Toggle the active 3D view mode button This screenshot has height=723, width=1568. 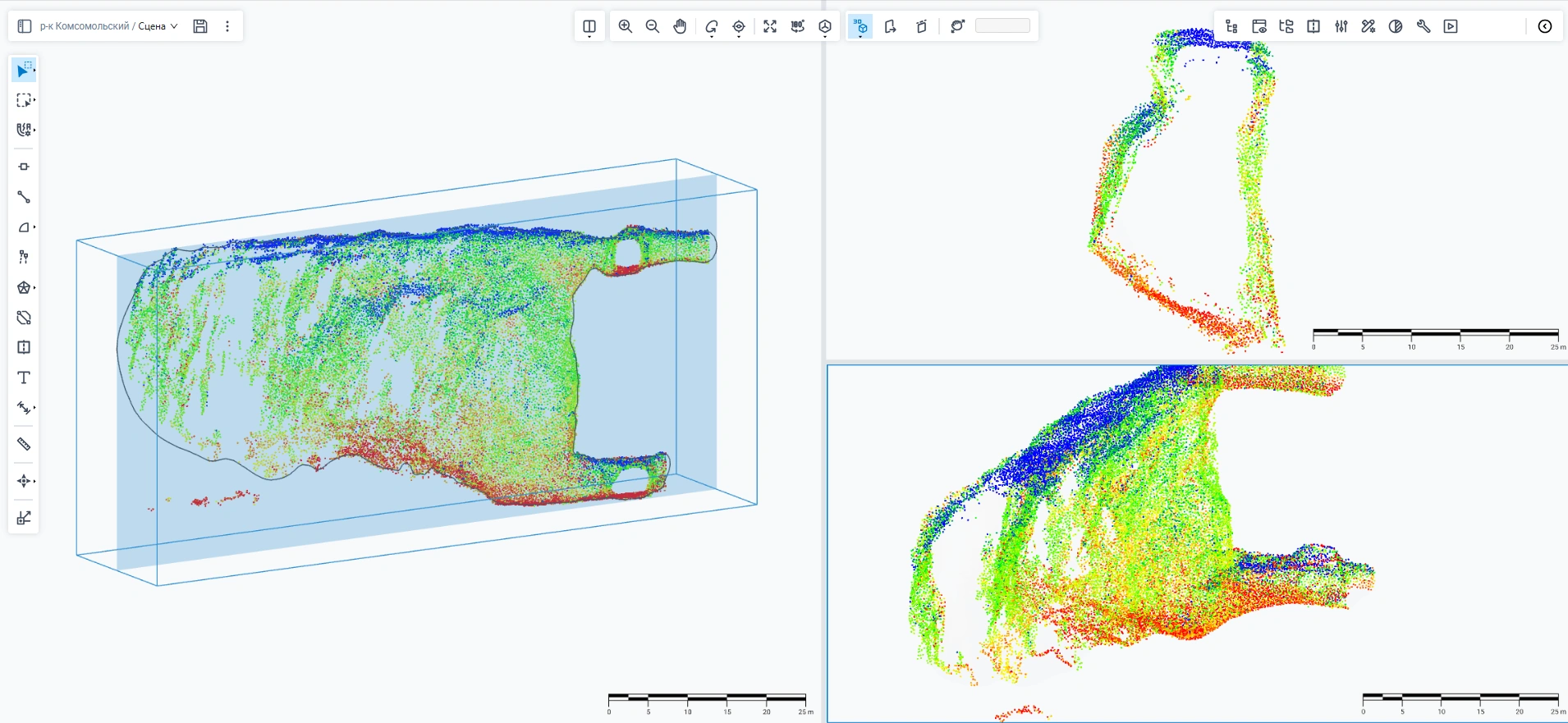click(x=860, y=27)
